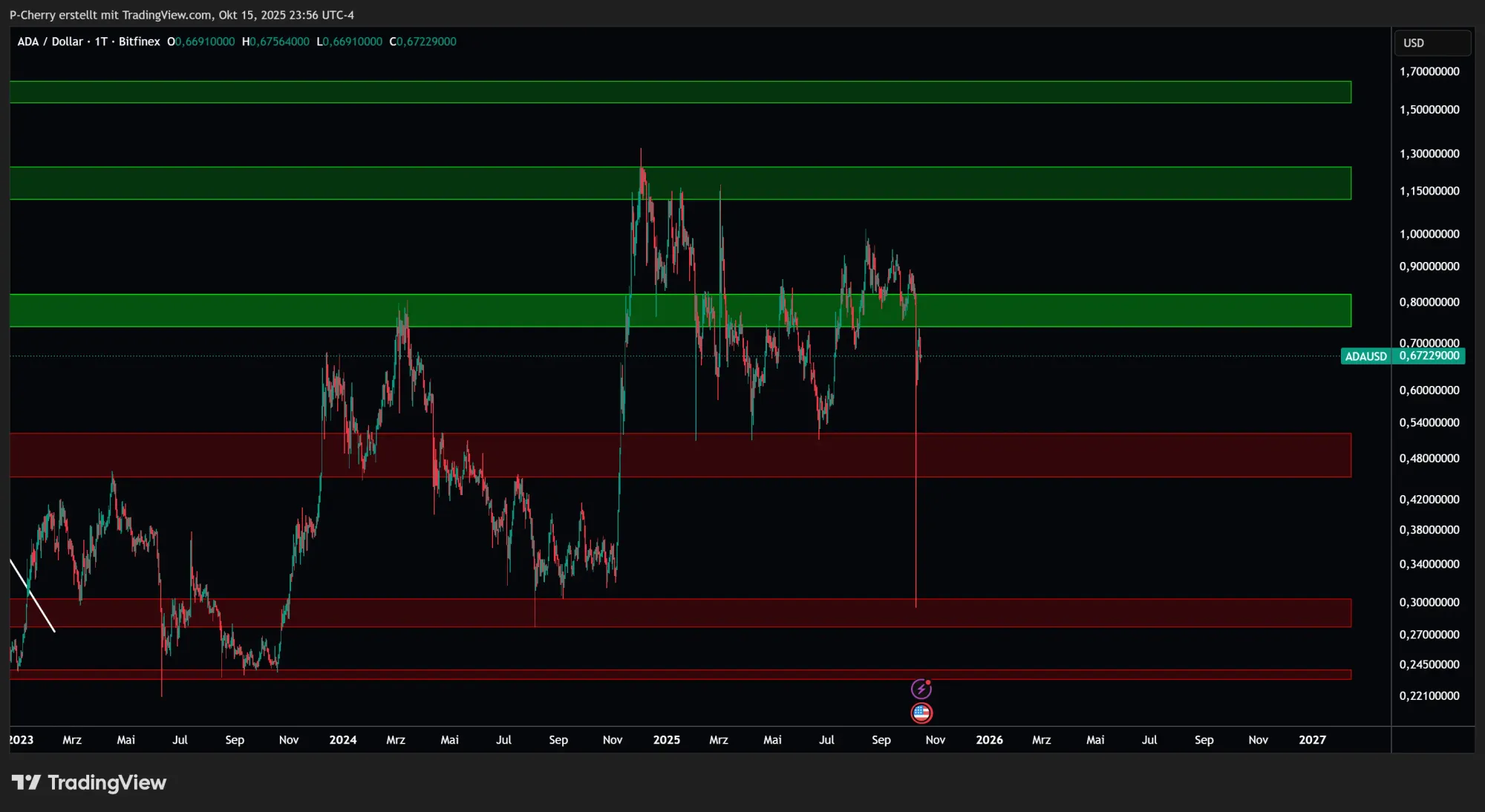The width and height of the screenshot is (1485, 812).
Task: Click the TradingView logo icon at bottom left
Action: click(x=27, y=782)
